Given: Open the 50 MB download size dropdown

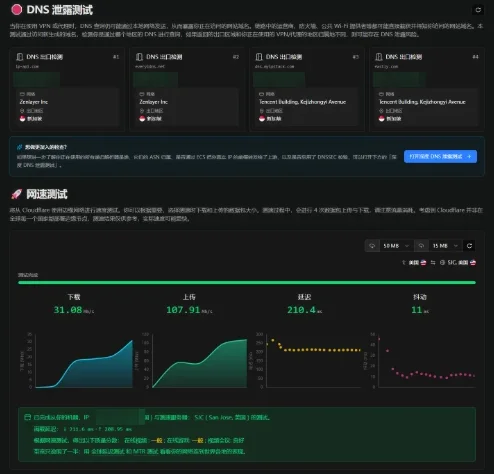Looking at the screenshot, I should click(396, 246).
